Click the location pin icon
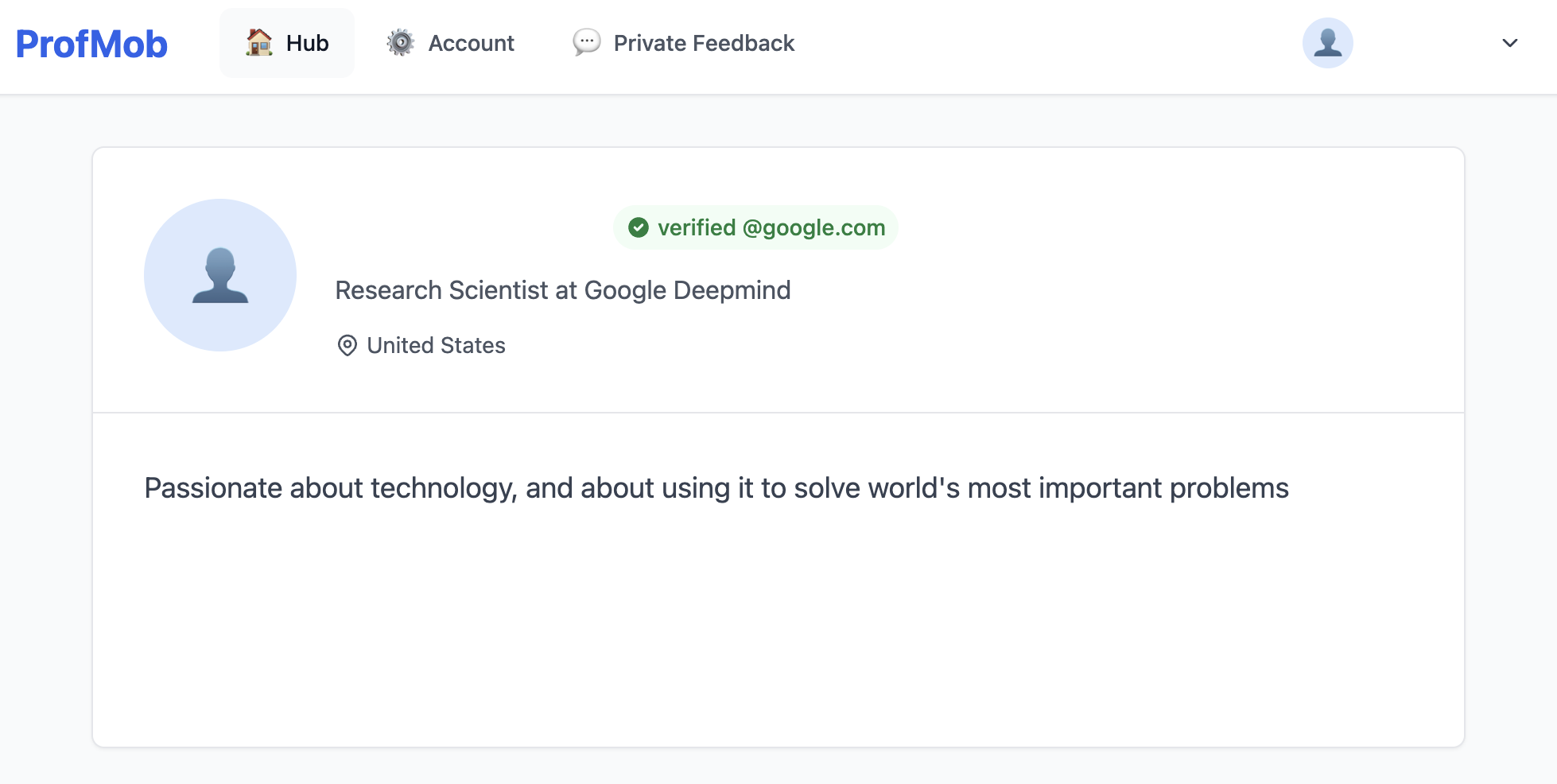The image size is (1557, 784). [x=348, y=346]
